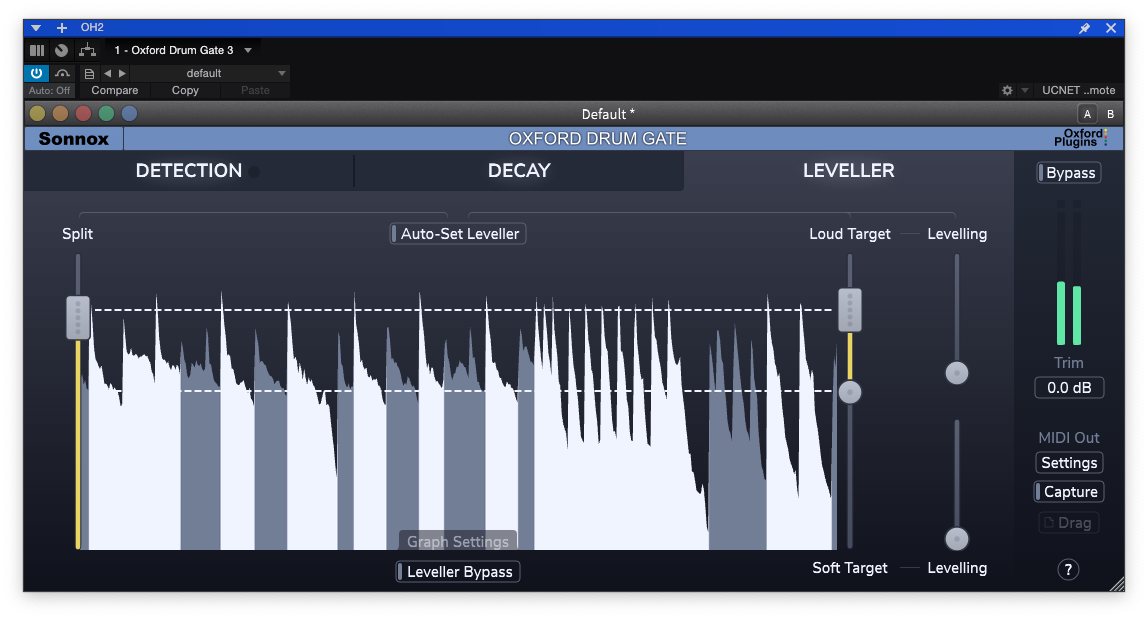Open Graph Settings
Screen dimensions: 1148x619
pyautogui.click(x=458, y=541)
